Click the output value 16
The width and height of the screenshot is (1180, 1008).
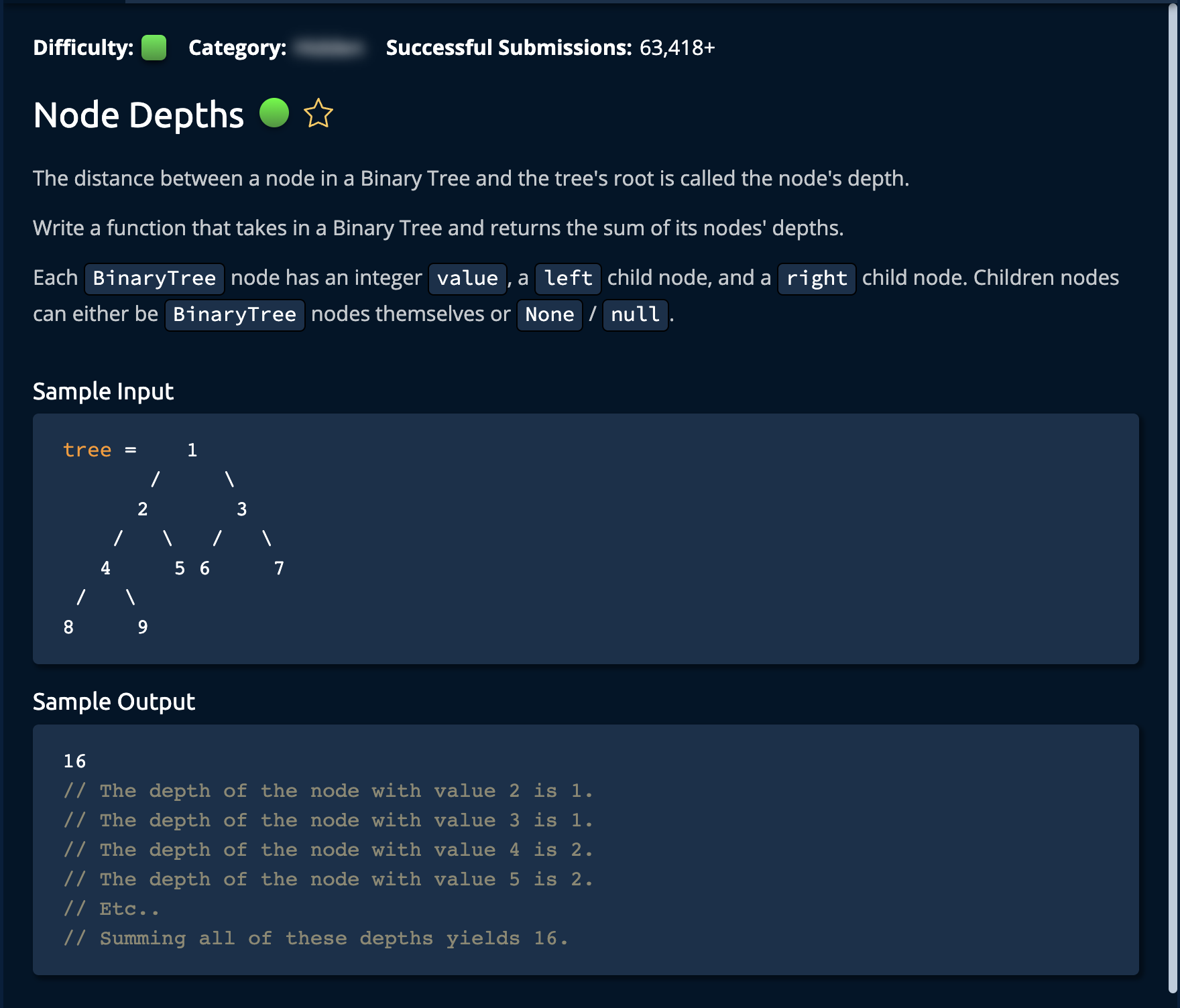point(74,761)
